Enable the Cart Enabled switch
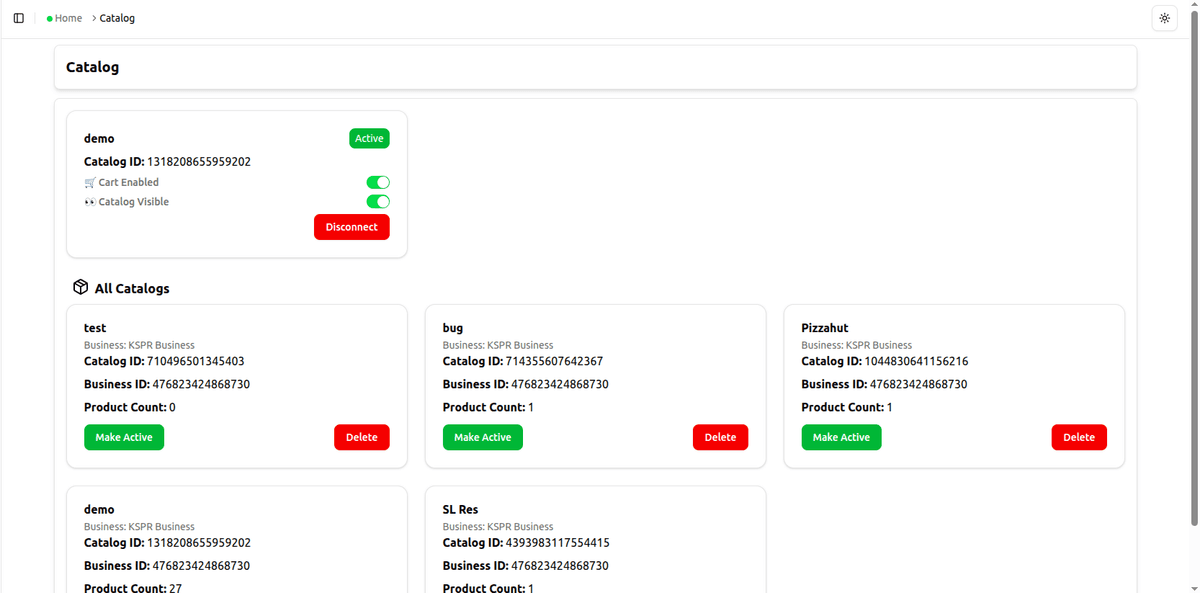The height and width of the screenshot is (593, 1200). (x=378, y=182)
